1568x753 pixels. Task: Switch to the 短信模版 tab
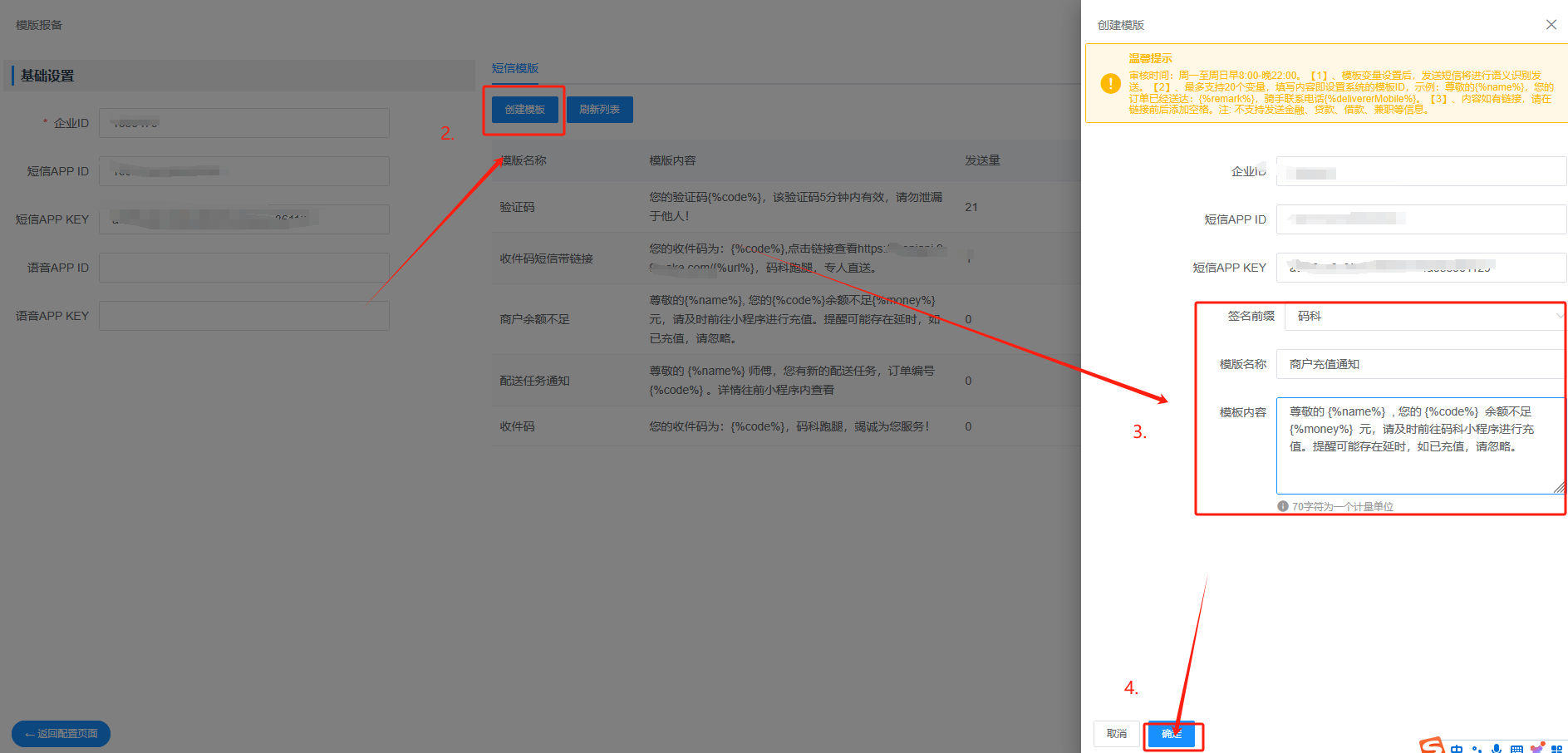pyautogui.click(x=515, y=68)
